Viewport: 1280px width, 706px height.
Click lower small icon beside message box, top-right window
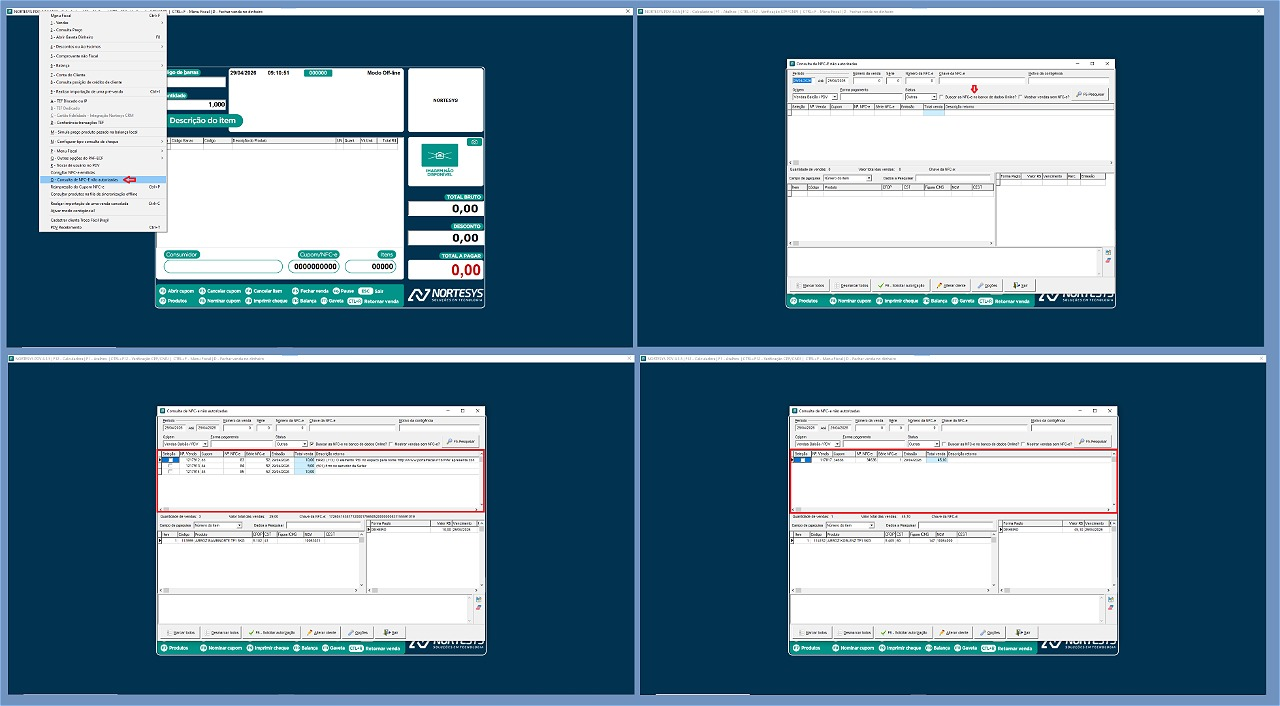click(x=1108, y=260)
